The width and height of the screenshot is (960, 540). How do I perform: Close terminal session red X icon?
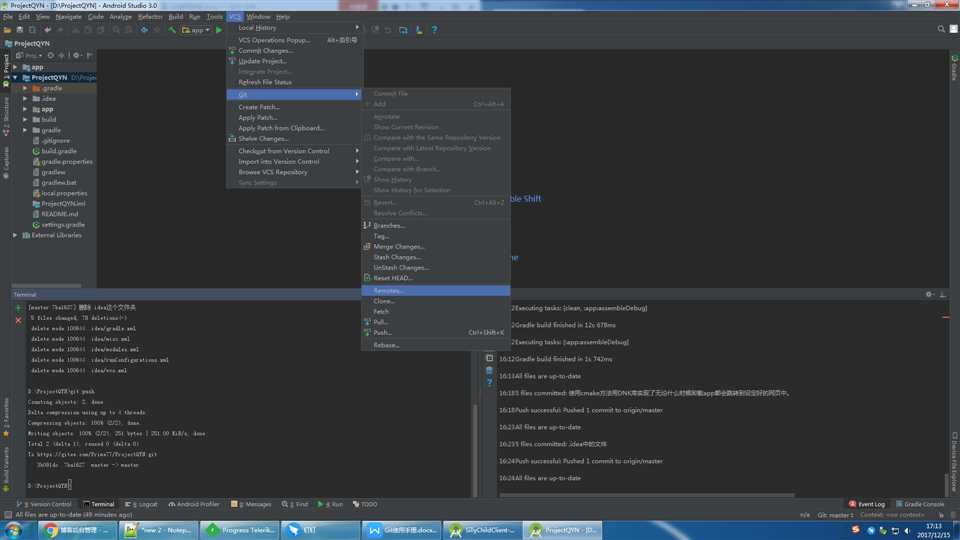click(18, 320)
